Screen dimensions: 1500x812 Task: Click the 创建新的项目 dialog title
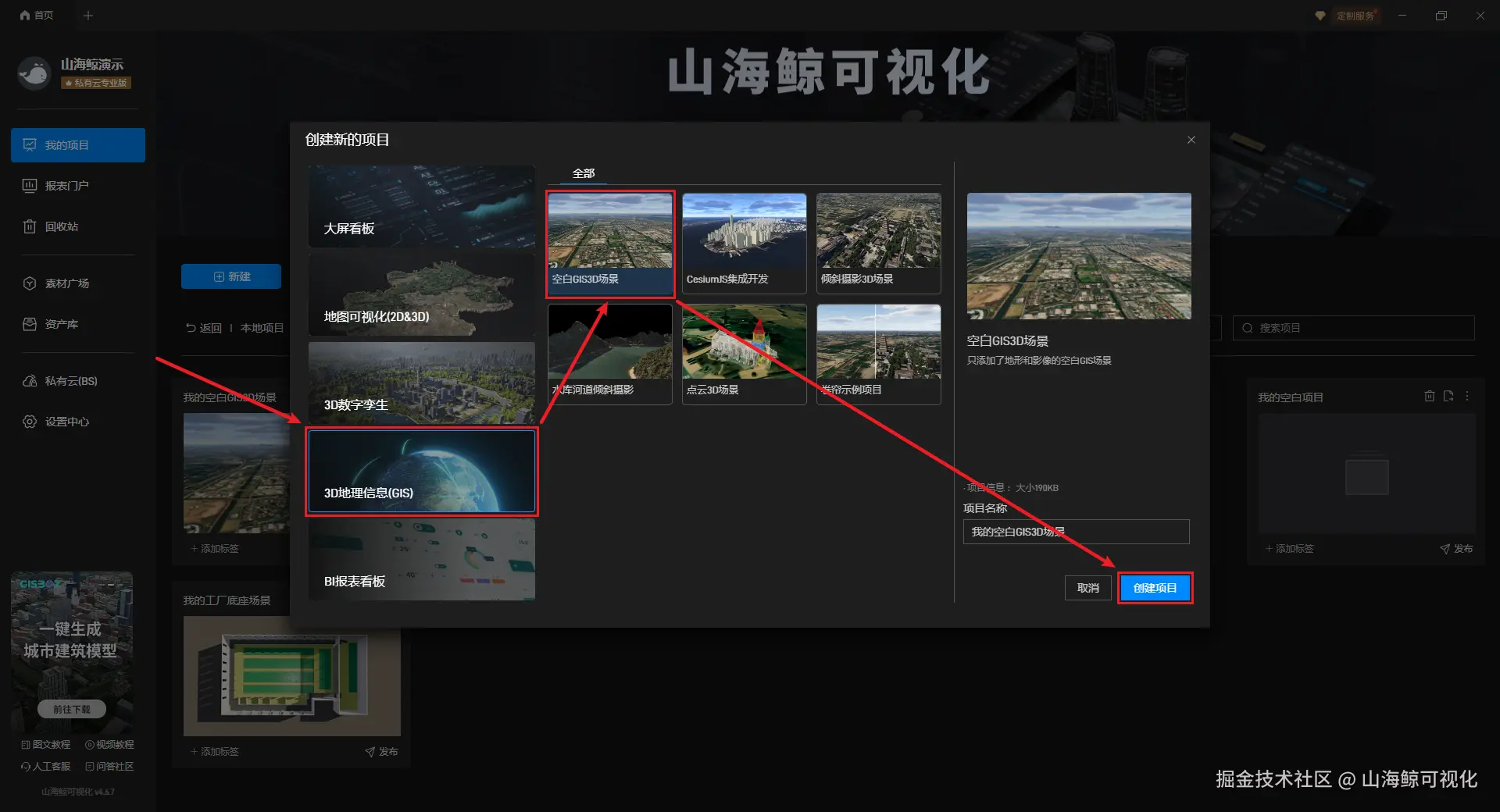tap(347, 140)
